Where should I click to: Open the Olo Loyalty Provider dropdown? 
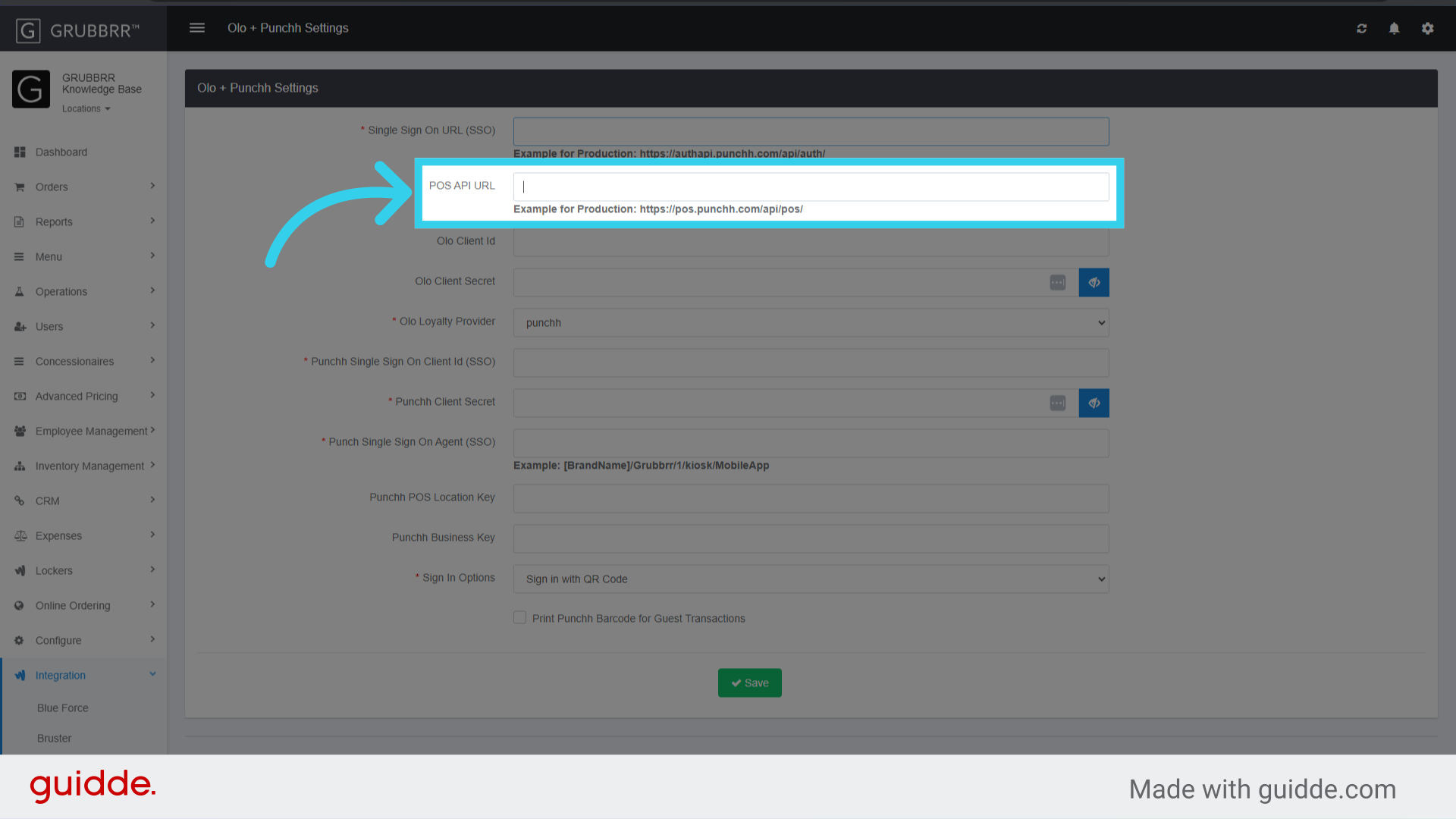[811, 323]
